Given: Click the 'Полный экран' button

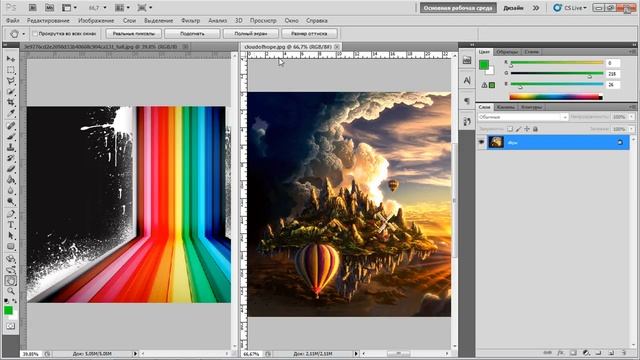Looking at the screenshot, I should (251, 33).
